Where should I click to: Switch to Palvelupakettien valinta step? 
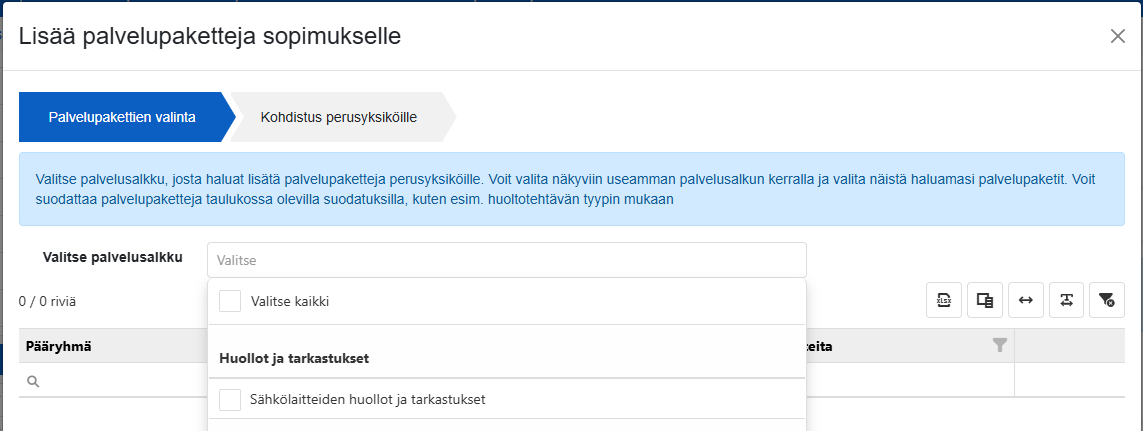[122, 117]
